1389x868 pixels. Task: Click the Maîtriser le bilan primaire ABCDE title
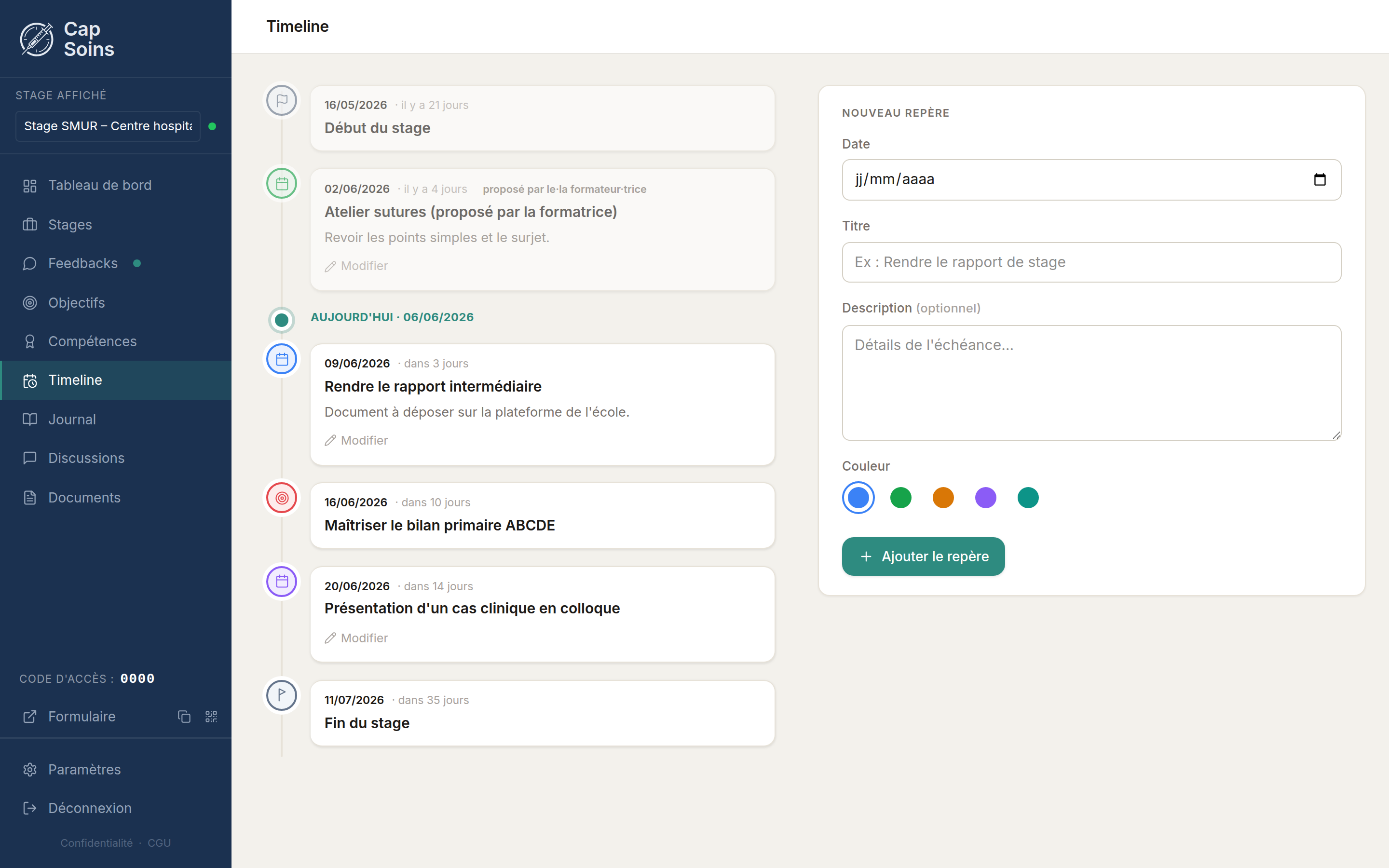[439, 525]
